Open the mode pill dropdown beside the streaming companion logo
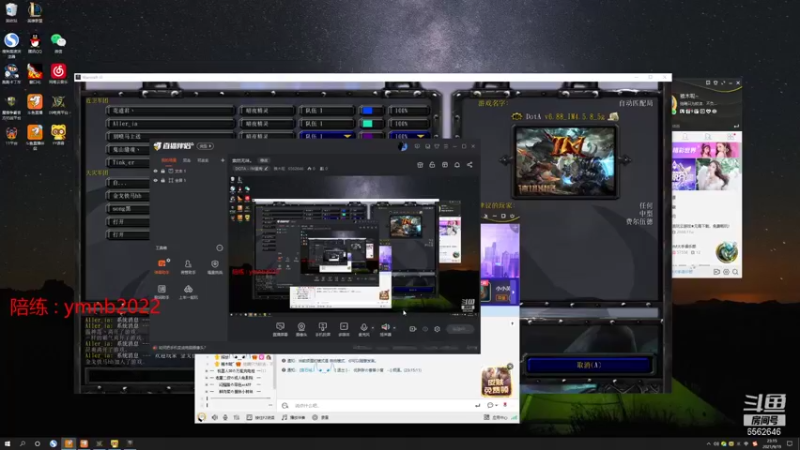 click(x=205, y=146)
